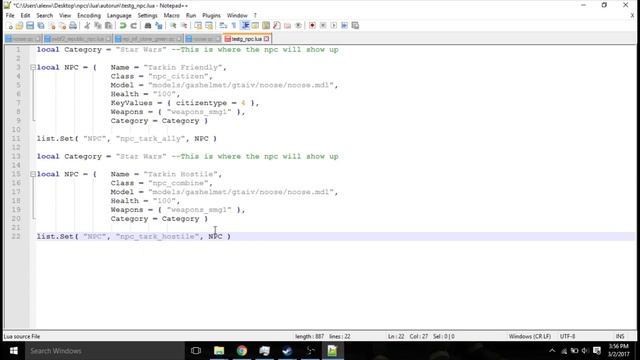Open the View menu
This screenshot has height=360, width=640.
tap(65, 16)
